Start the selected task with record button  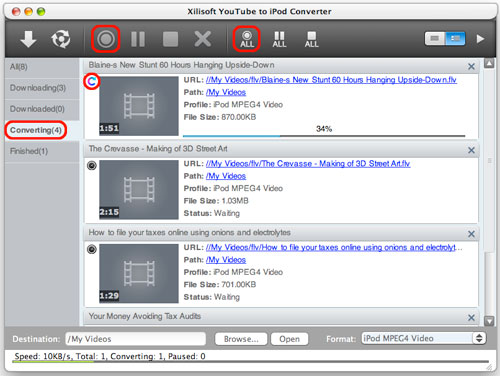click(x=106, y=39)
